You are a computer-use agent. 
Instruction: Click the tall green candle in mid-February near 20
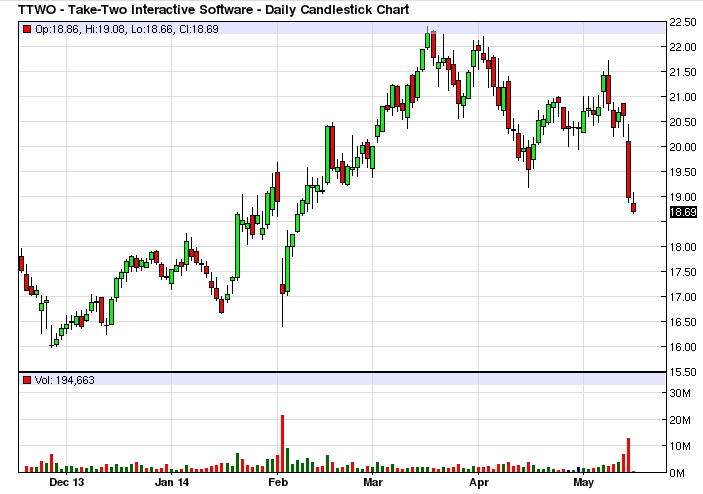[327, 155]
